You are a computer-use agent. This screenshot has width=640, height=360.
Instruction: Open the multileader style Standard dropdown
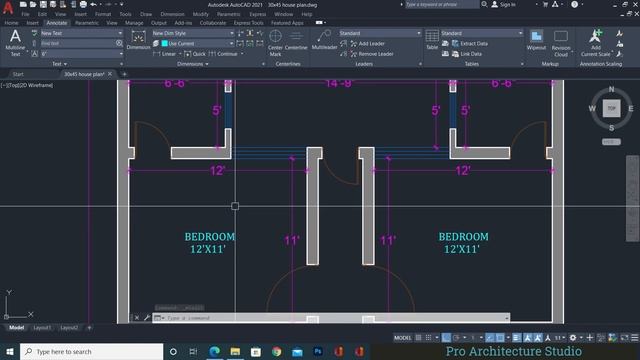(380, 33)
